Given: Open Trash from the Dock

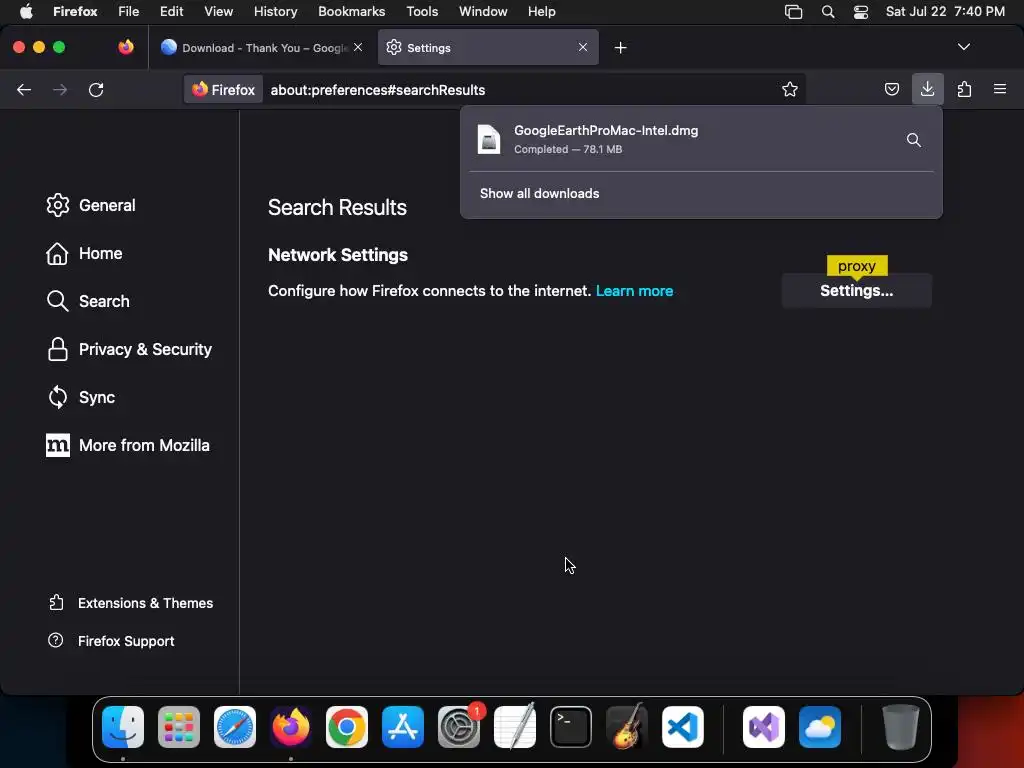Looking at the screenshot, I should 901,727.
